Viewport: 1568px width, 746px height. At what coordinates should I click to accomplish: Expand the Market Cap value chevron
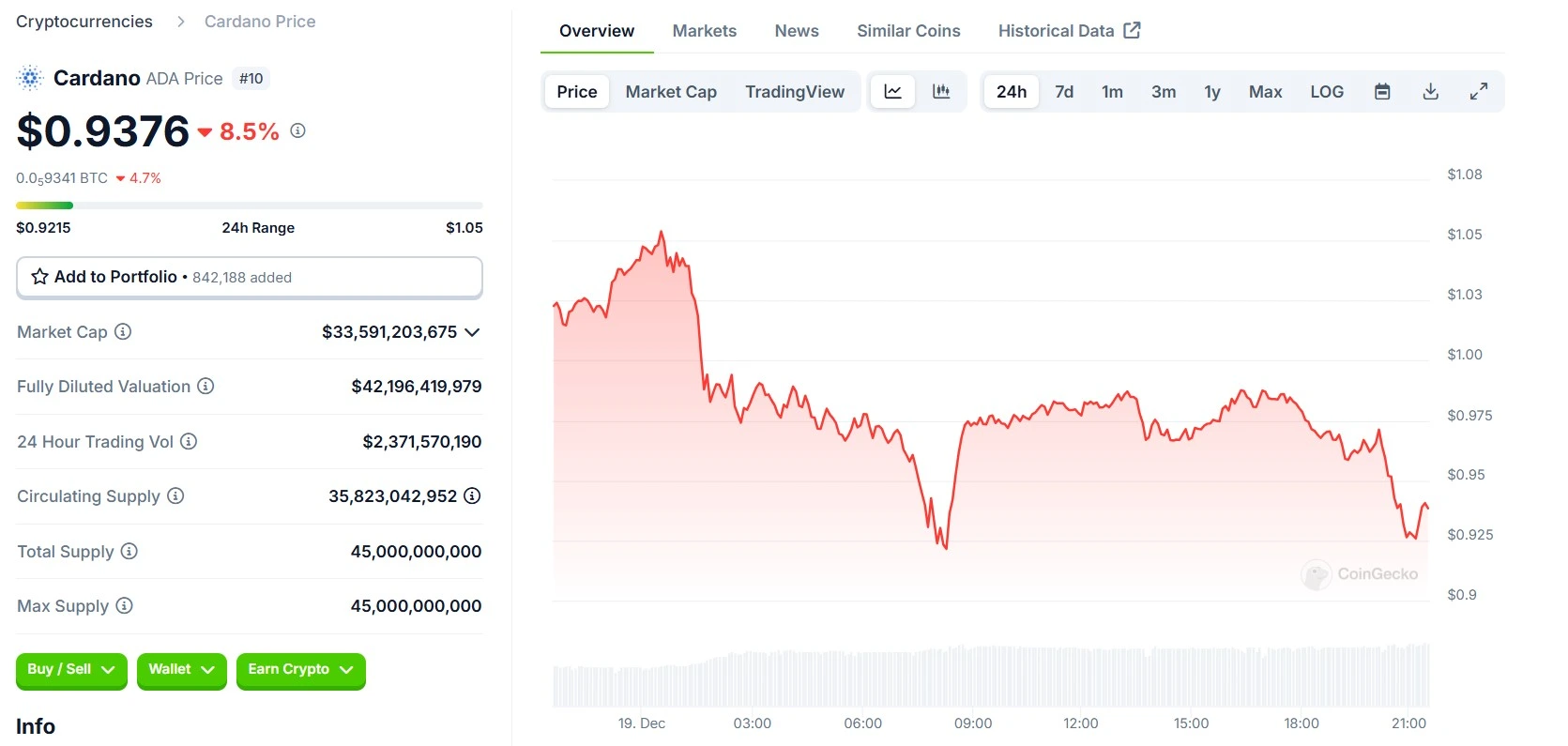click(x=472, y=332)
